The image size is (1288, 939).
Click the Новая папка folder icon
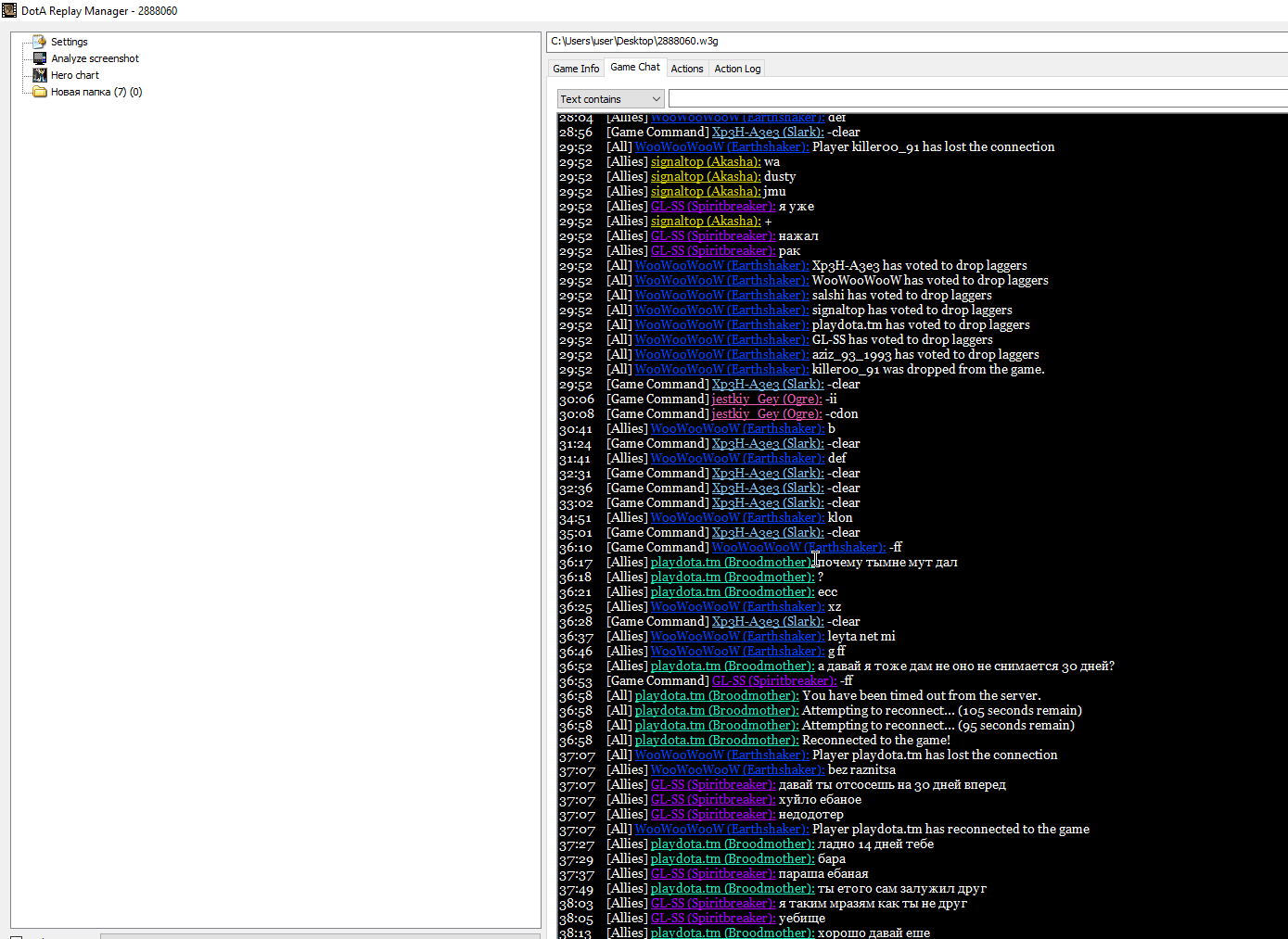39,92
